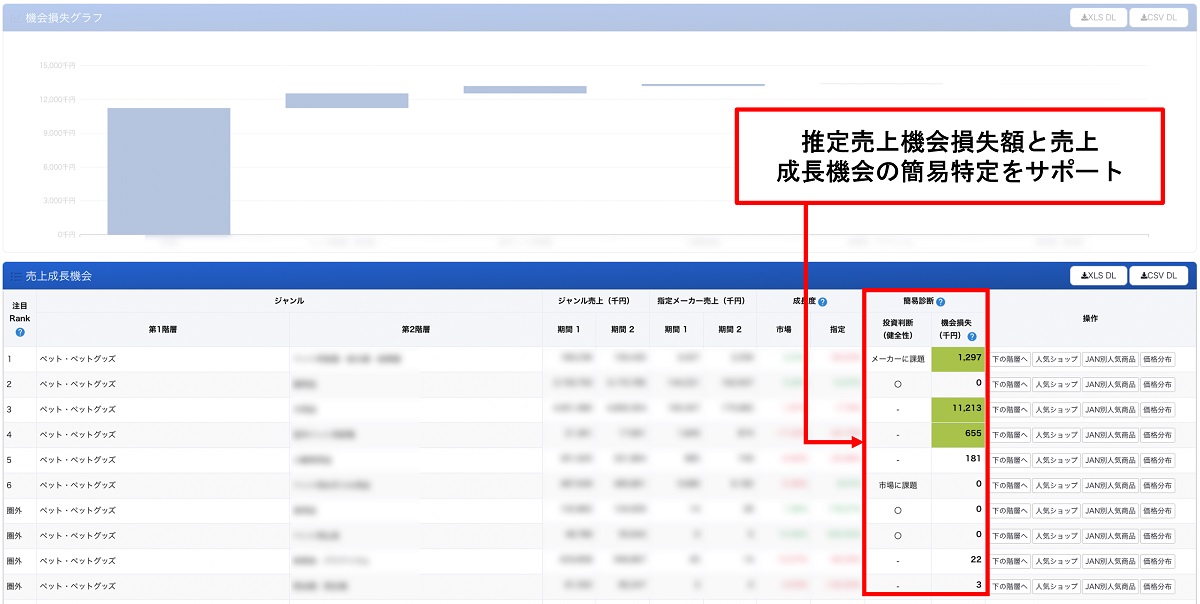
Task: Click the help icon beside 機会損失（千円）
Action: point(972,337)
